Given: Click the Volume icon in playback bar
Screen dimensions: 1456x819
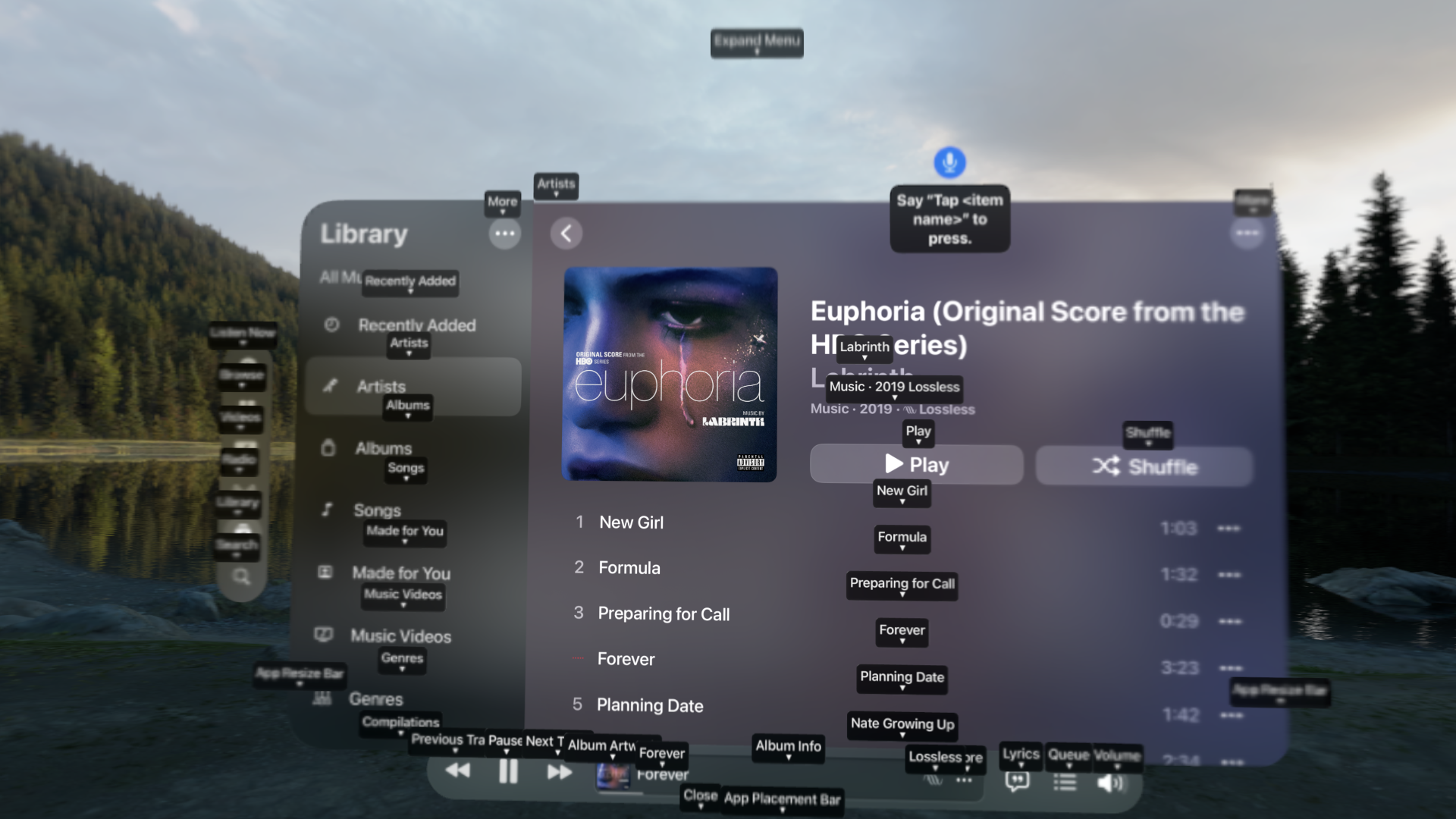Looking at the screenshot, I should coord(1109,782).
